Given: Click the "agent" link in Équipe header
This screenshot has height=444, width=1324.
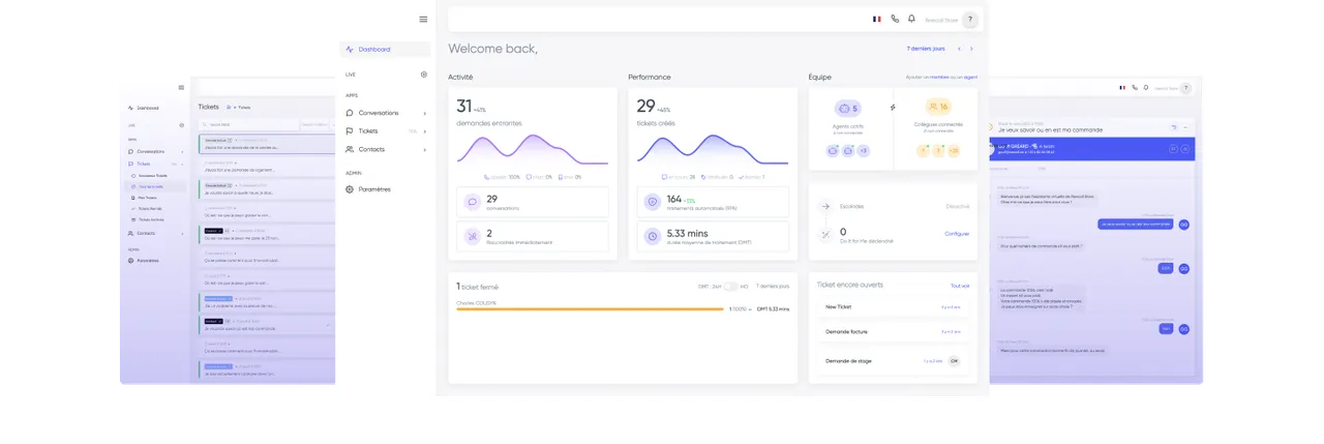Looking at the screenshot, I should click(x=970, y=77).
